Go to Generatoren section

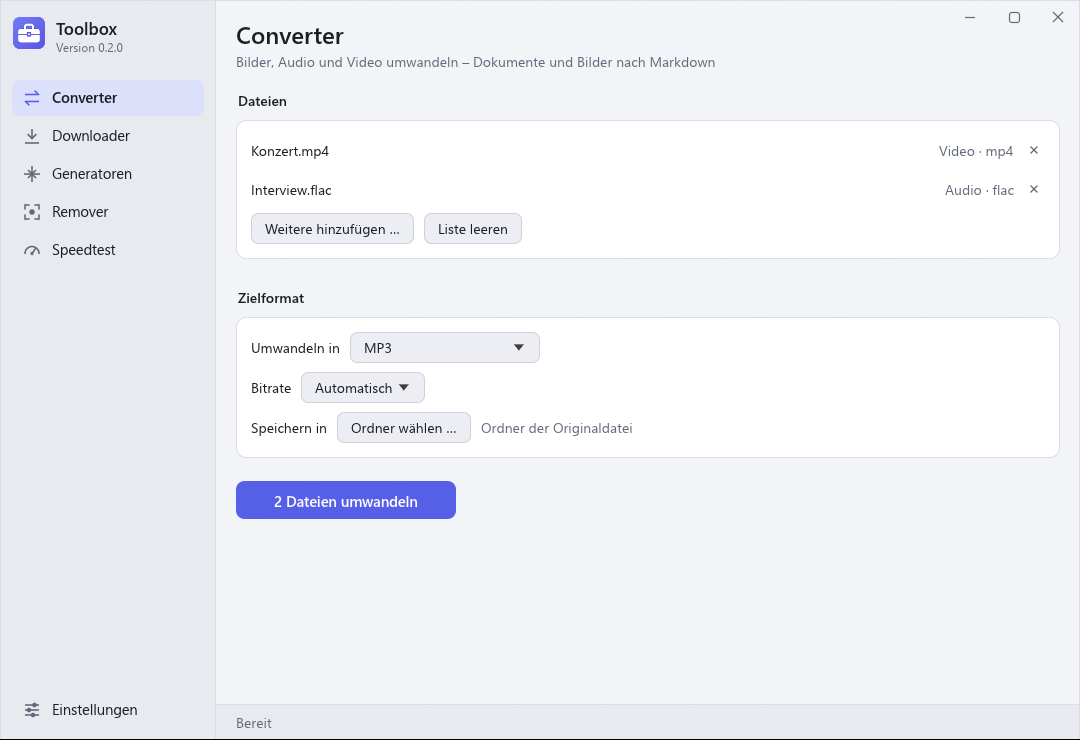108,174
